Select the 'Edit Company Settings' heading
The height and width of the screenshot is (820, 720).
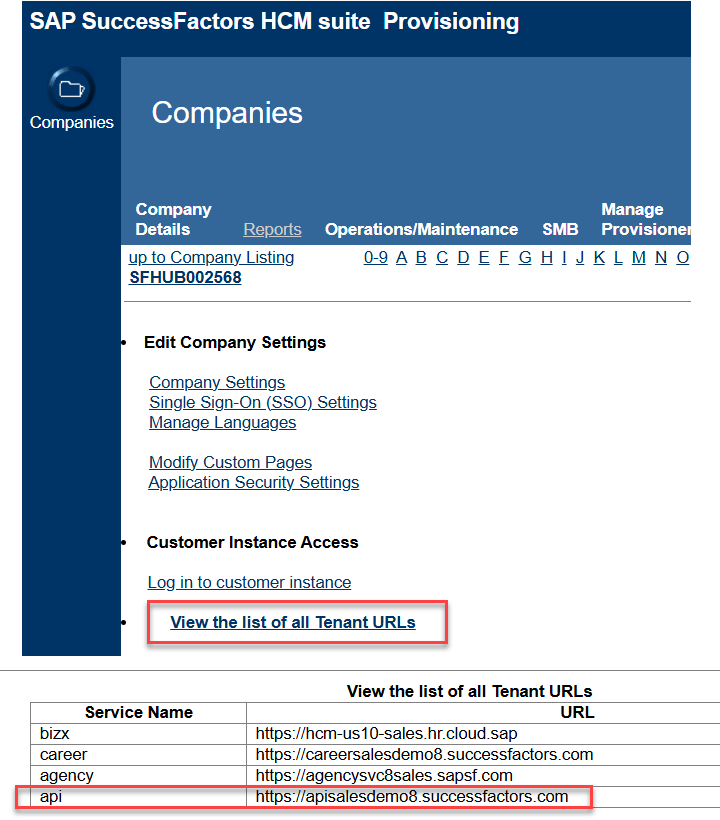(235, 342)
